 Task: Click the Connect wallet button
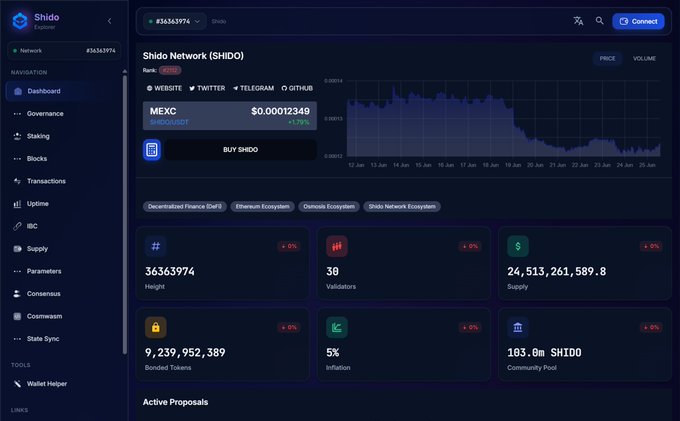pos(638,21)
